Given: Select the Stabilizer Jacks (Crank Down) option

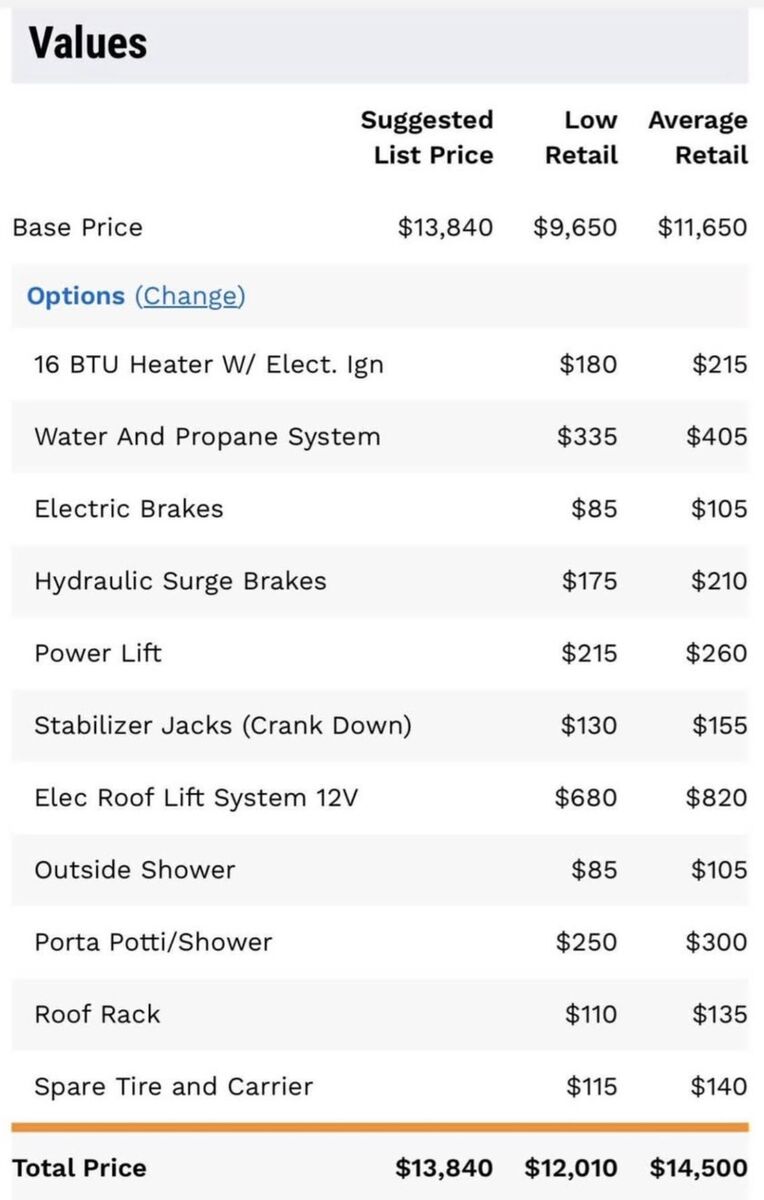Looking at the screenshot, I should point(223,725).
